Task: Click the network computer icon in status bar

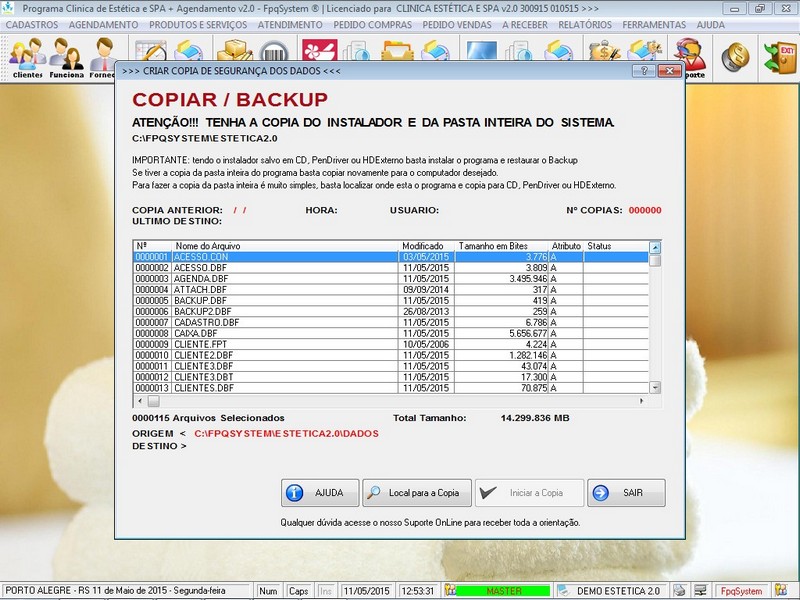Action: coord(701,590)
